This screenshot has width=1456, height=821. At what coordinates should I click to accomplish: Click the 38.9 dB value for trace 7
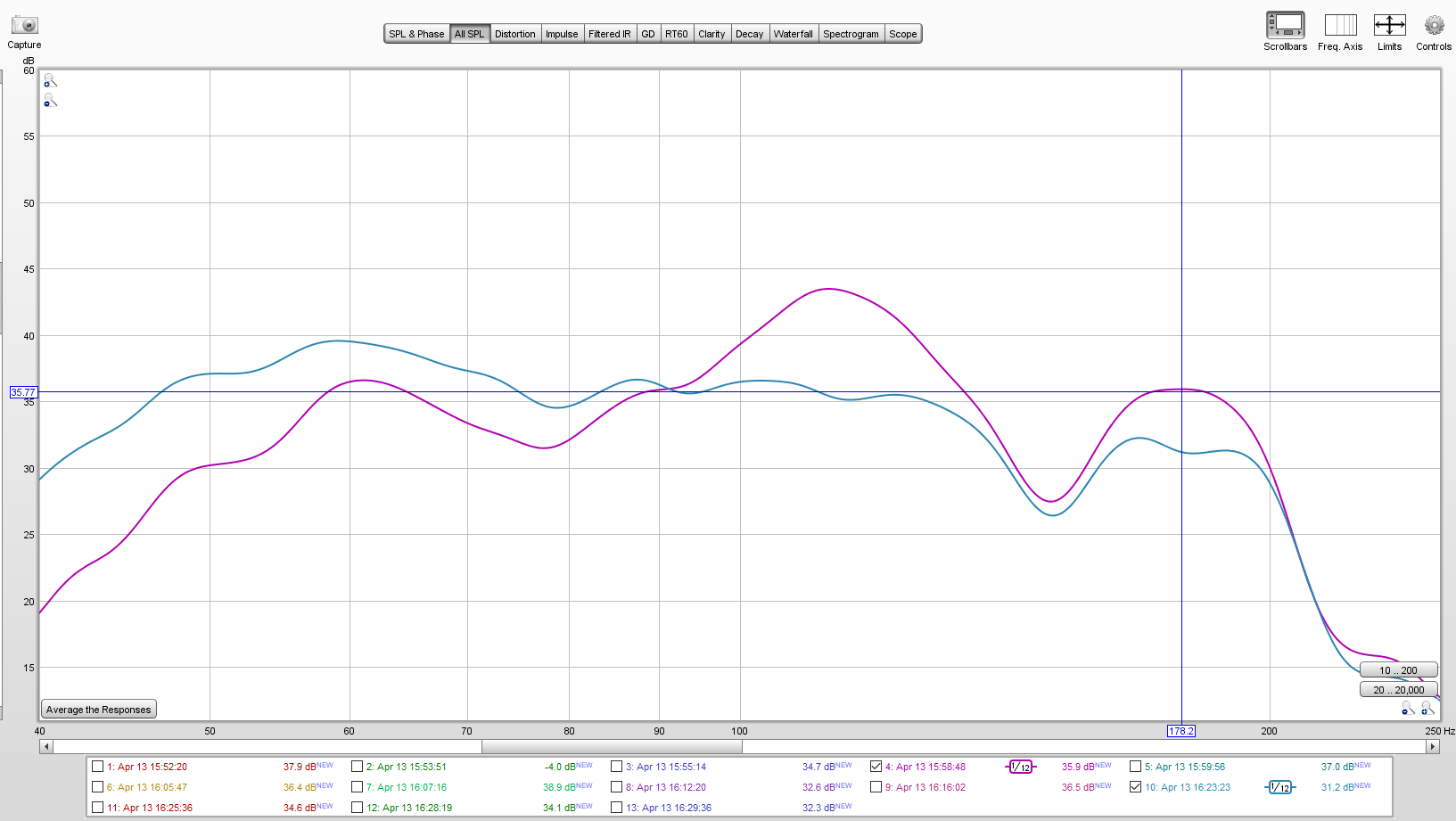click(559, 787)
